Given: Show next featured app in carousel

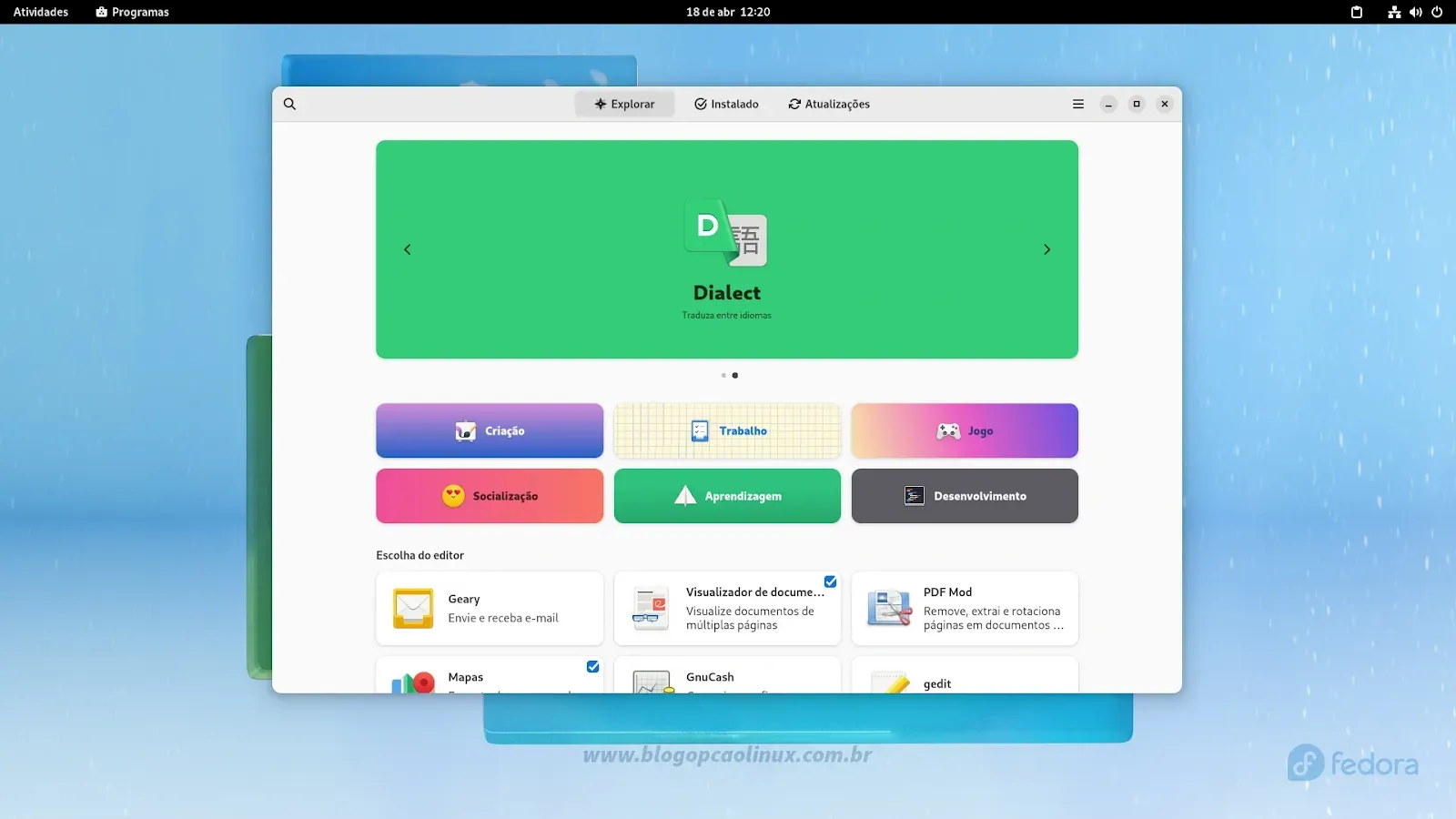Looking at the screenshot, I should pos(1046,249).
